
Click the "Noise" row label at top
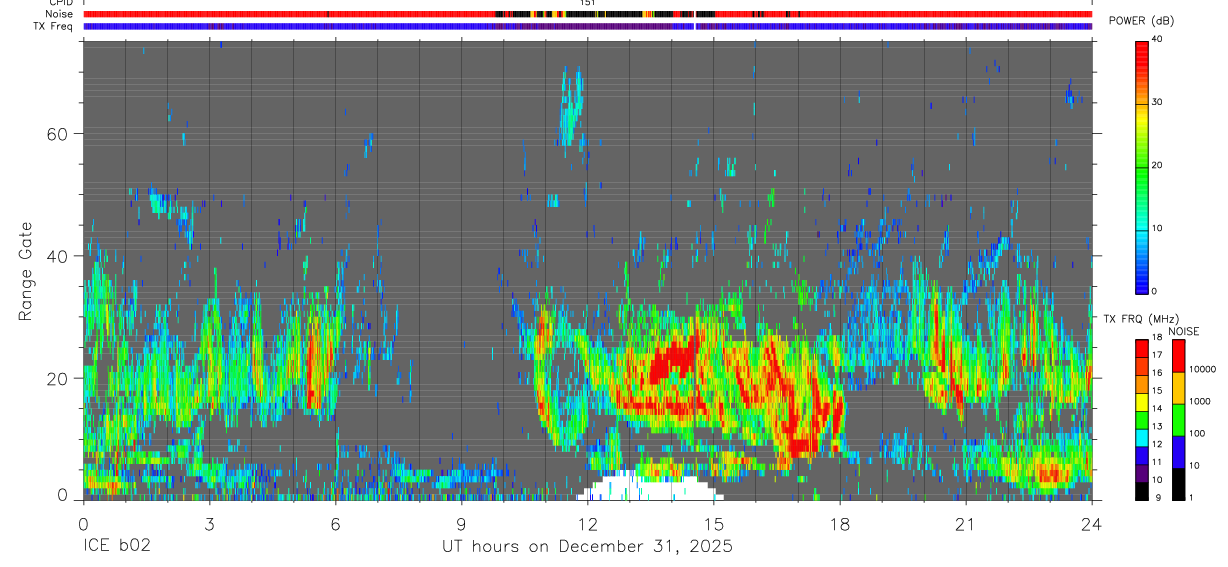(59, 14)
